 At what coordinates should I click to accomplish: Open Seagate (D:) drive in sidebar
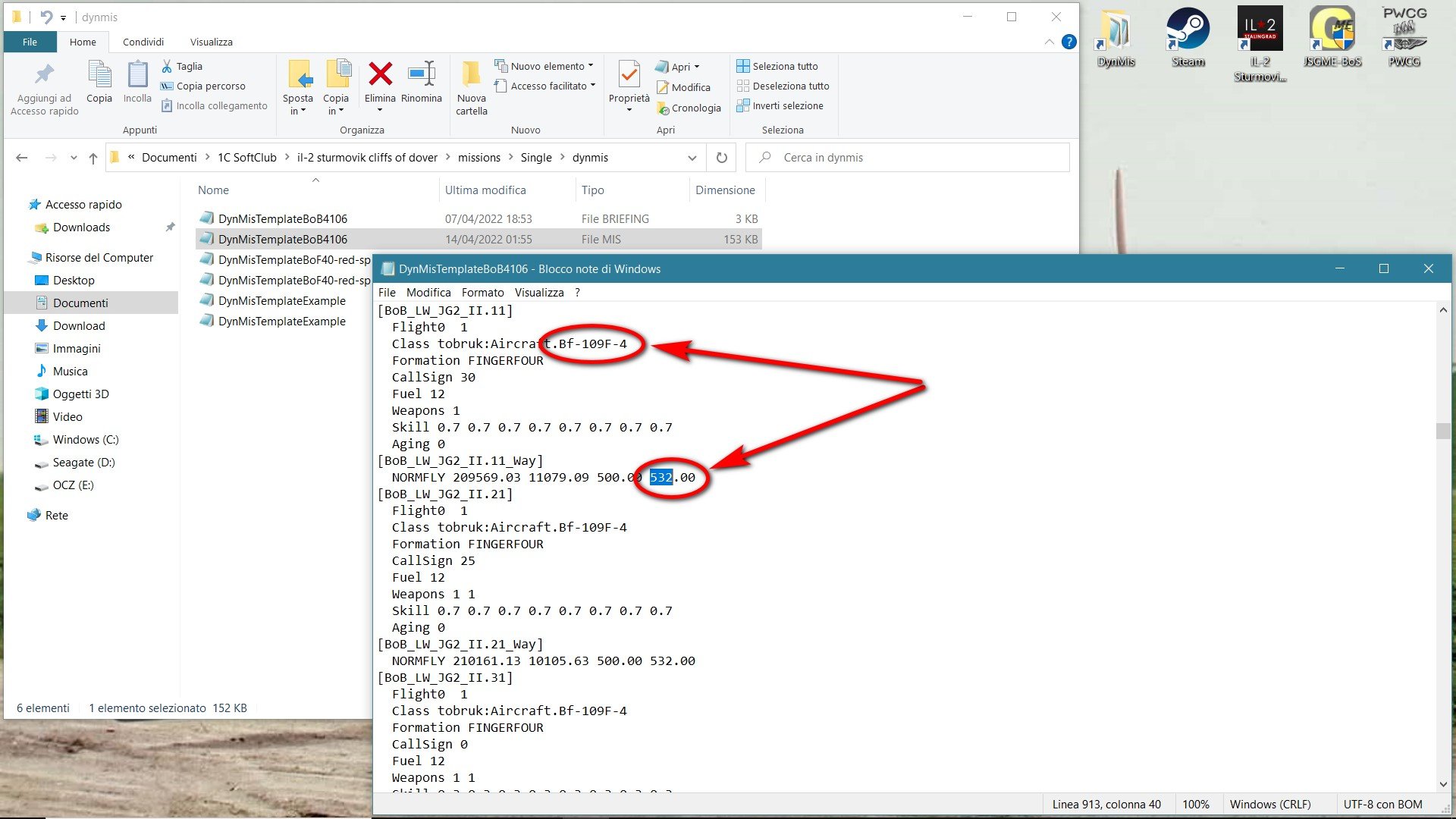tap(83, 462)
